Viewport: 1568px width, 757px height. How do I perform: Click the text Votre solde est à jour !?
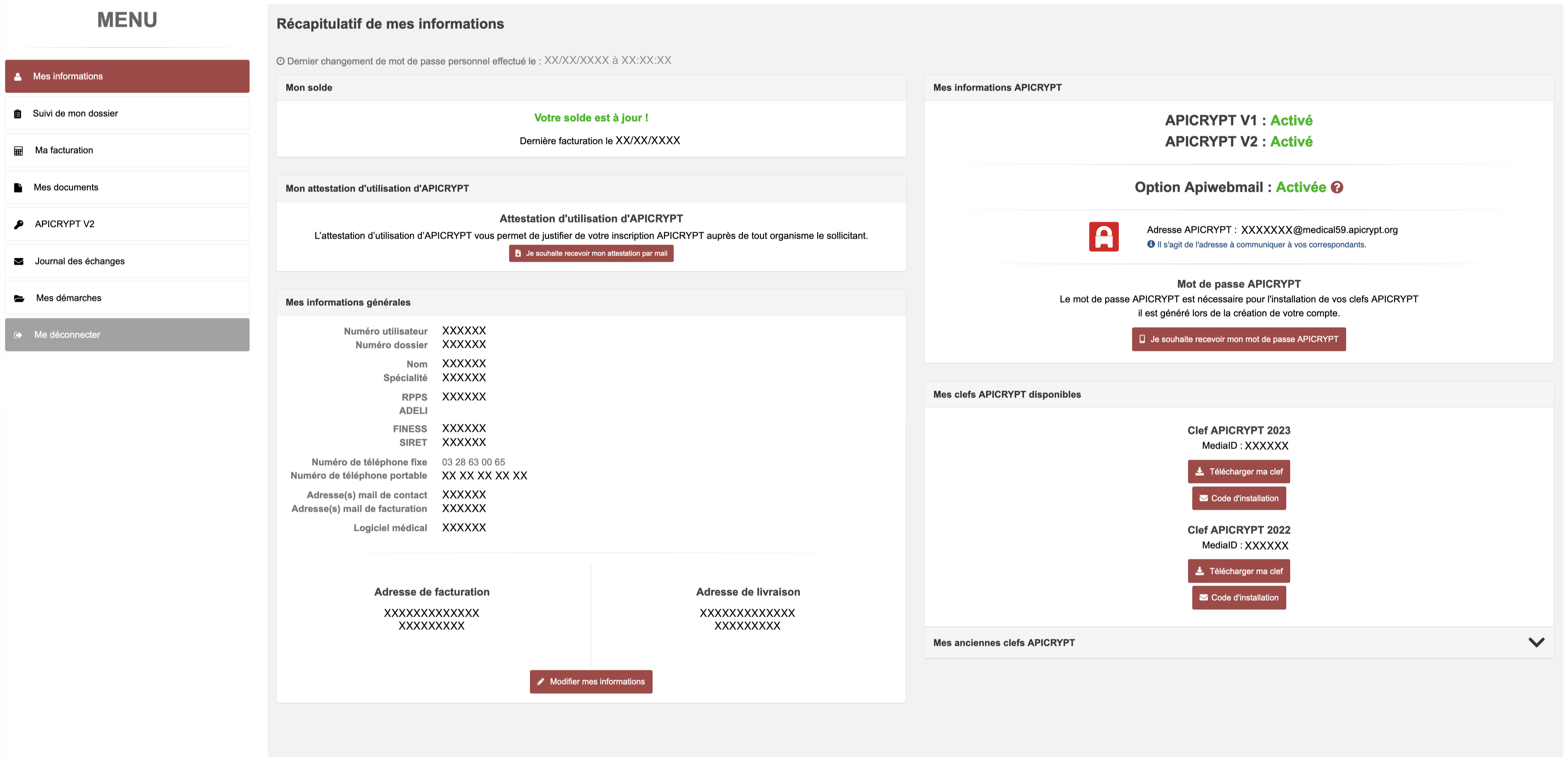(591, 118)
